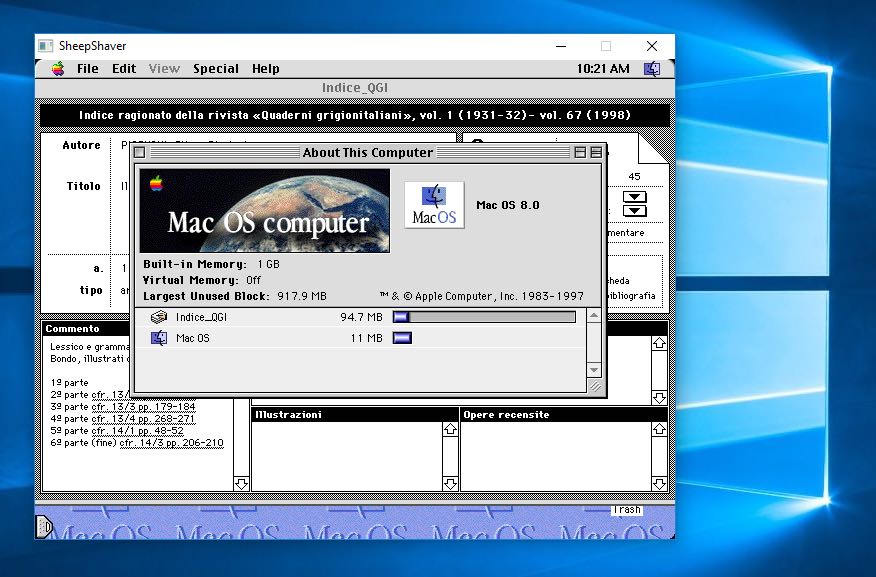Viewport: 876px width, 577px height.
Task: Click the Mac OS Finder icon in memory list
Action: [x=159, y=338]
